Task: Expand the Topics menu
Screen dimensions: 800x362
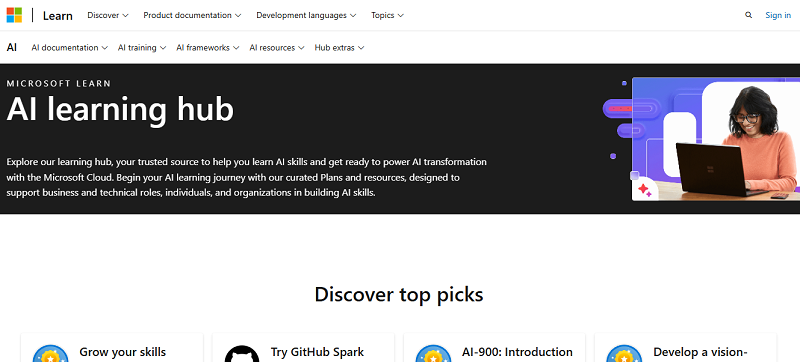Action: pyautogui.click(x=387, y=15)
